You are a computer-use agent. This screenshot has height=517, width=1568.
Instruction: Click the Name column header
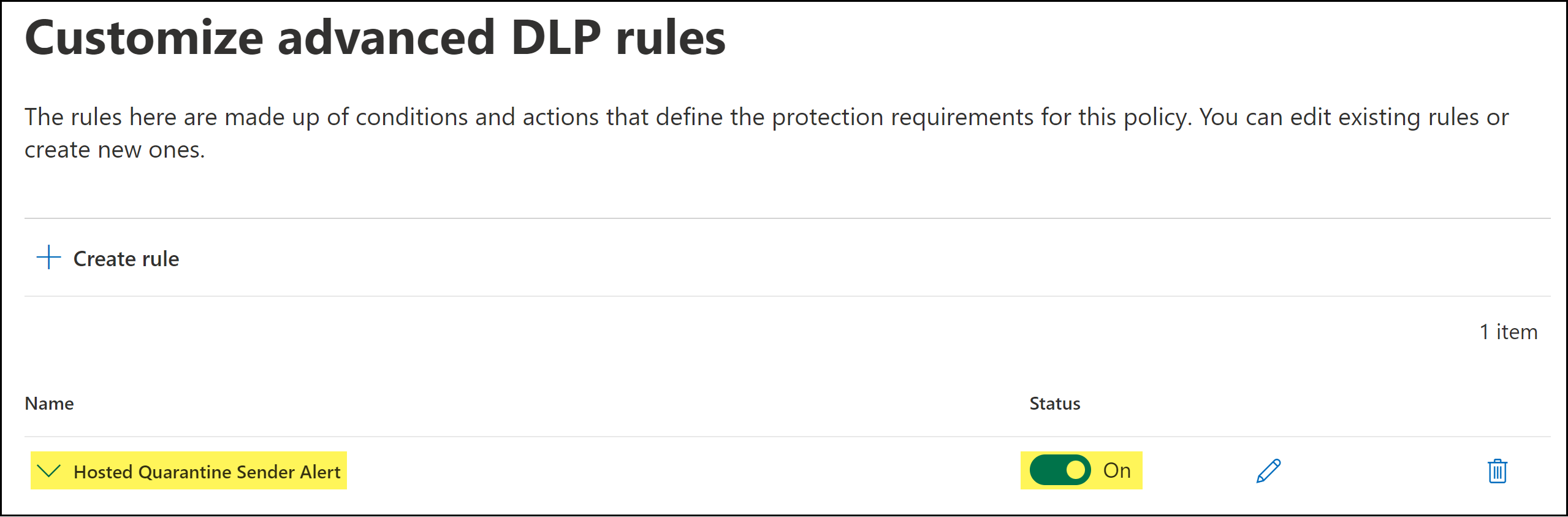(x=49, y=404)
